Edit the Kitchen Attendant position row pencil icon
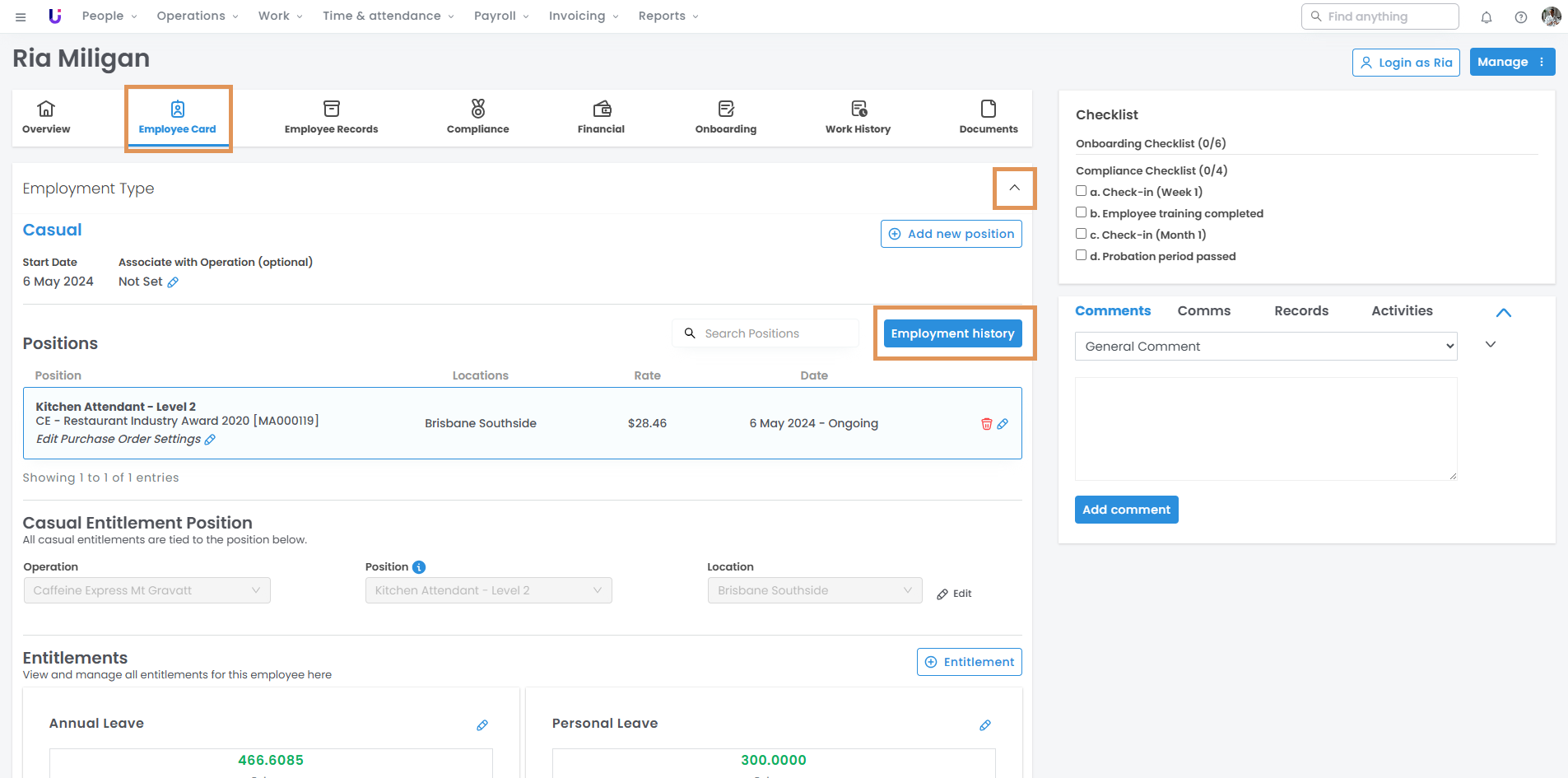 coord(1003,424)
